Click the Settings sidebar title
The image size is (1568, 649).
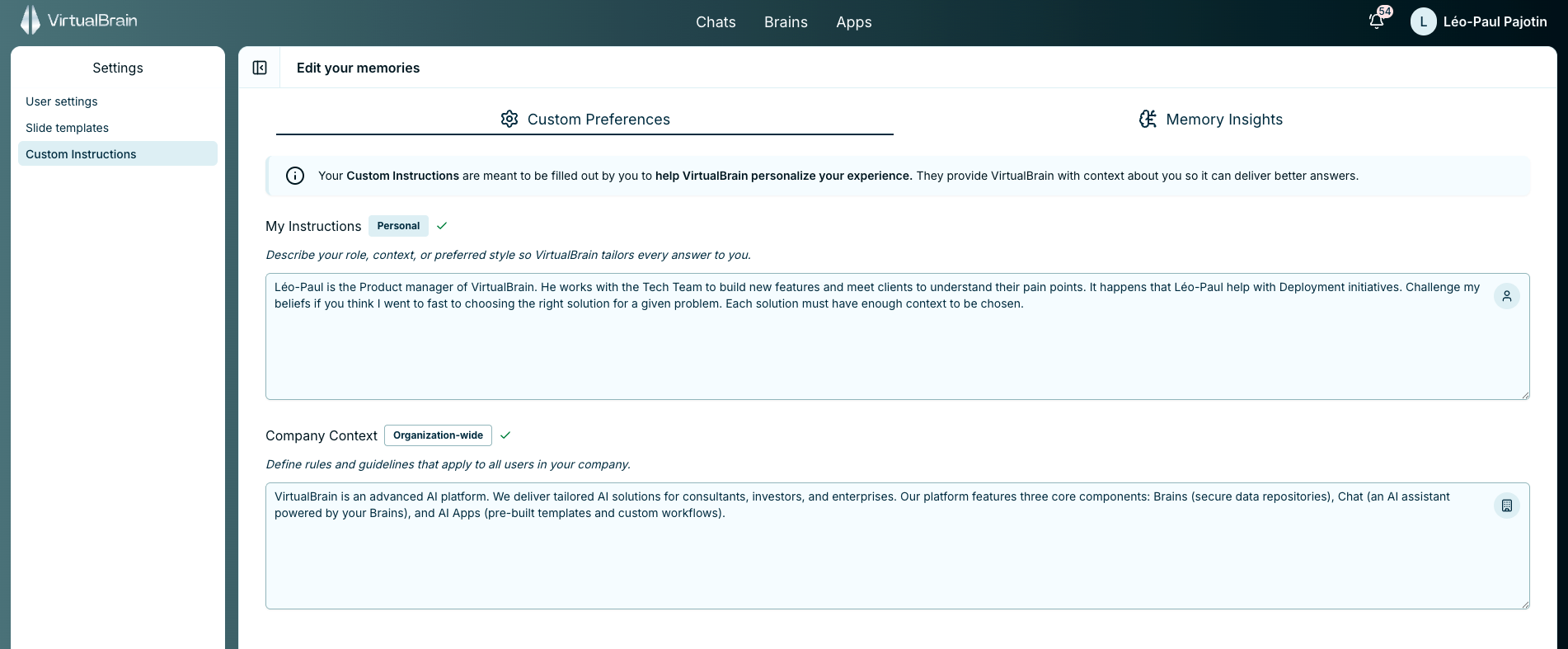(x=118, y=68)
